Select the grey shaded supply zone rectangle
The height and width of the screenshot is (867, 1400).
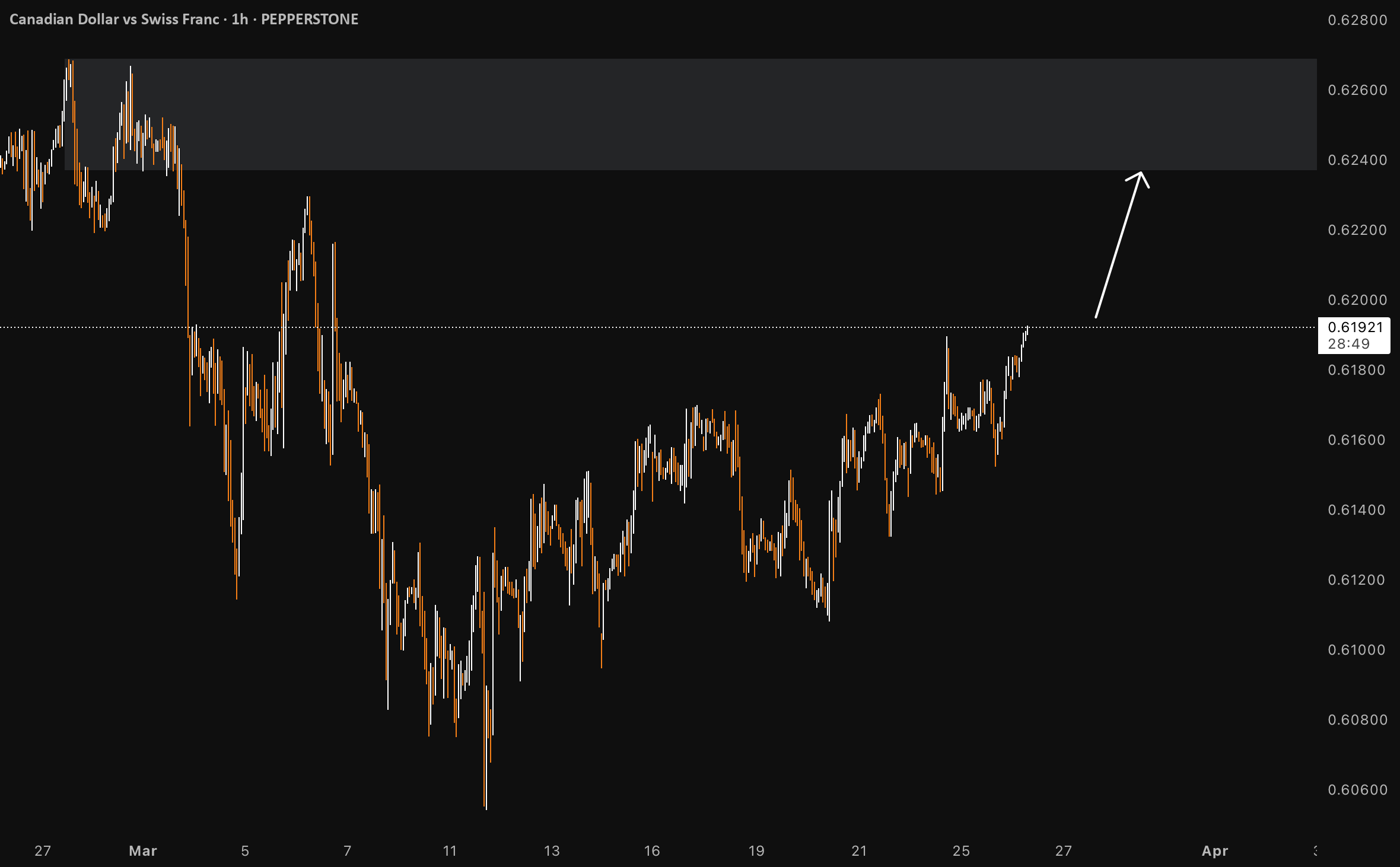[x=691, y=114]
